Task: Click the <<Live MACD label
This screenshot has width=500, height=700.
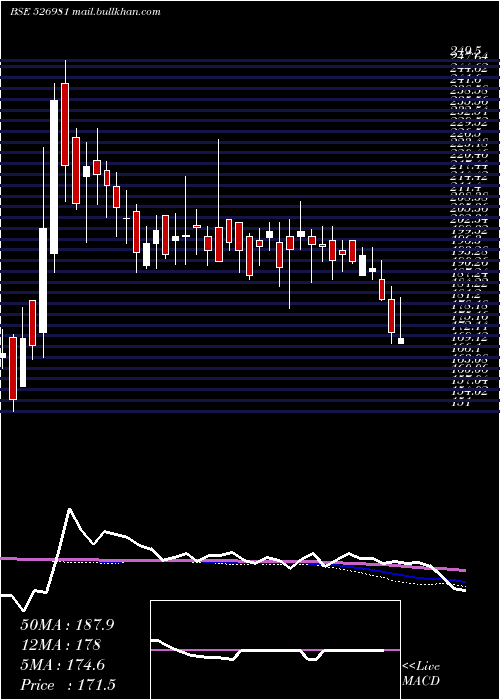Action: point(421,674)
